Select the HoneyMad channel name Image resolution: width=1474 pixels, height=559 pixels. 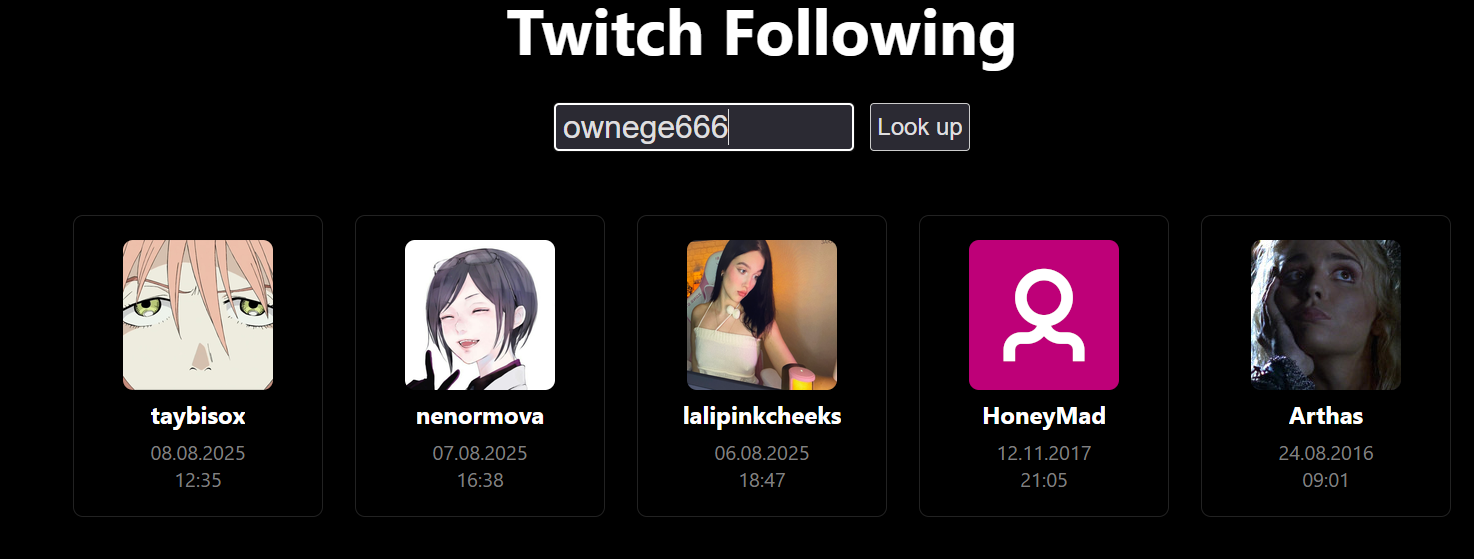[1044, 416]
